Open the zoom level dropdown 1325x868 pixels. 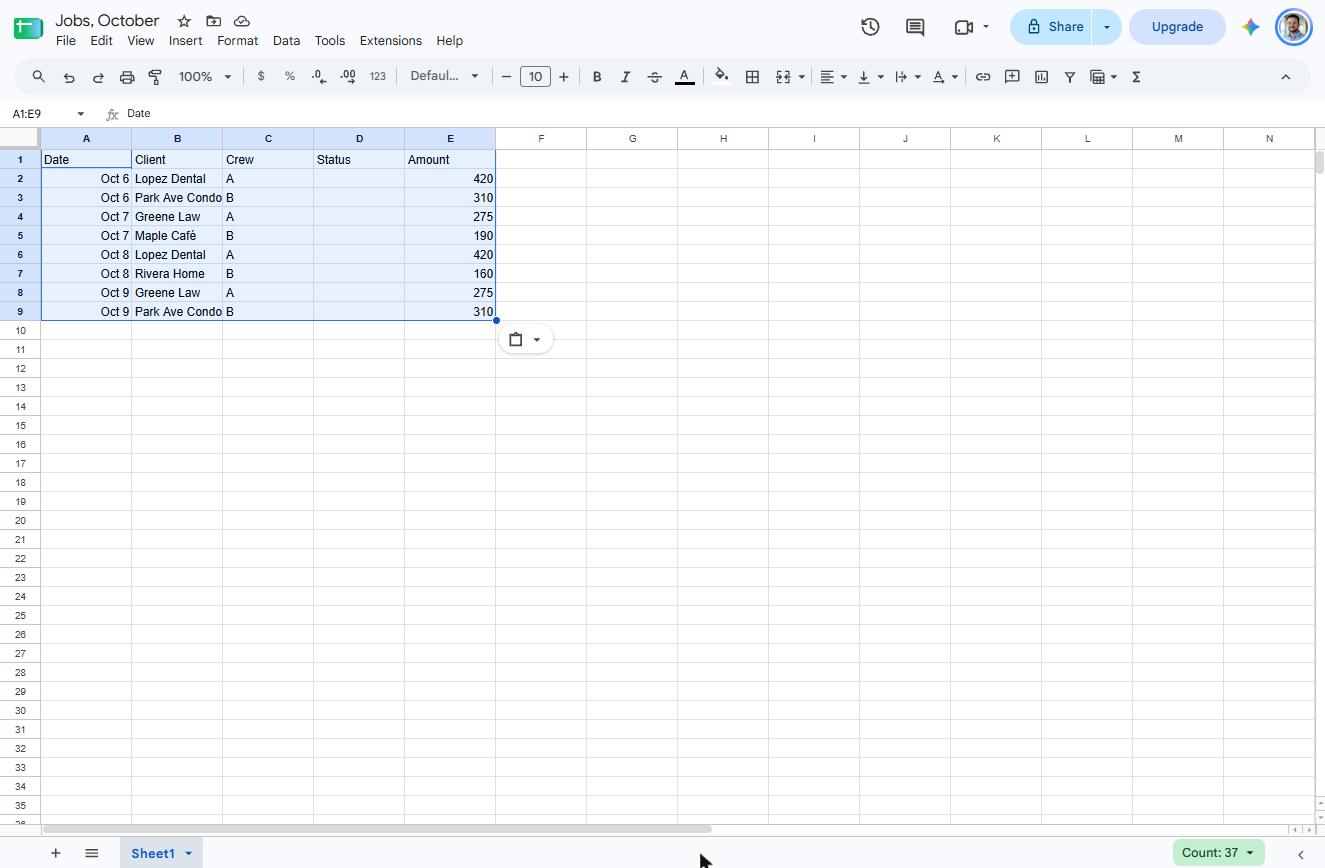[205, 77]
